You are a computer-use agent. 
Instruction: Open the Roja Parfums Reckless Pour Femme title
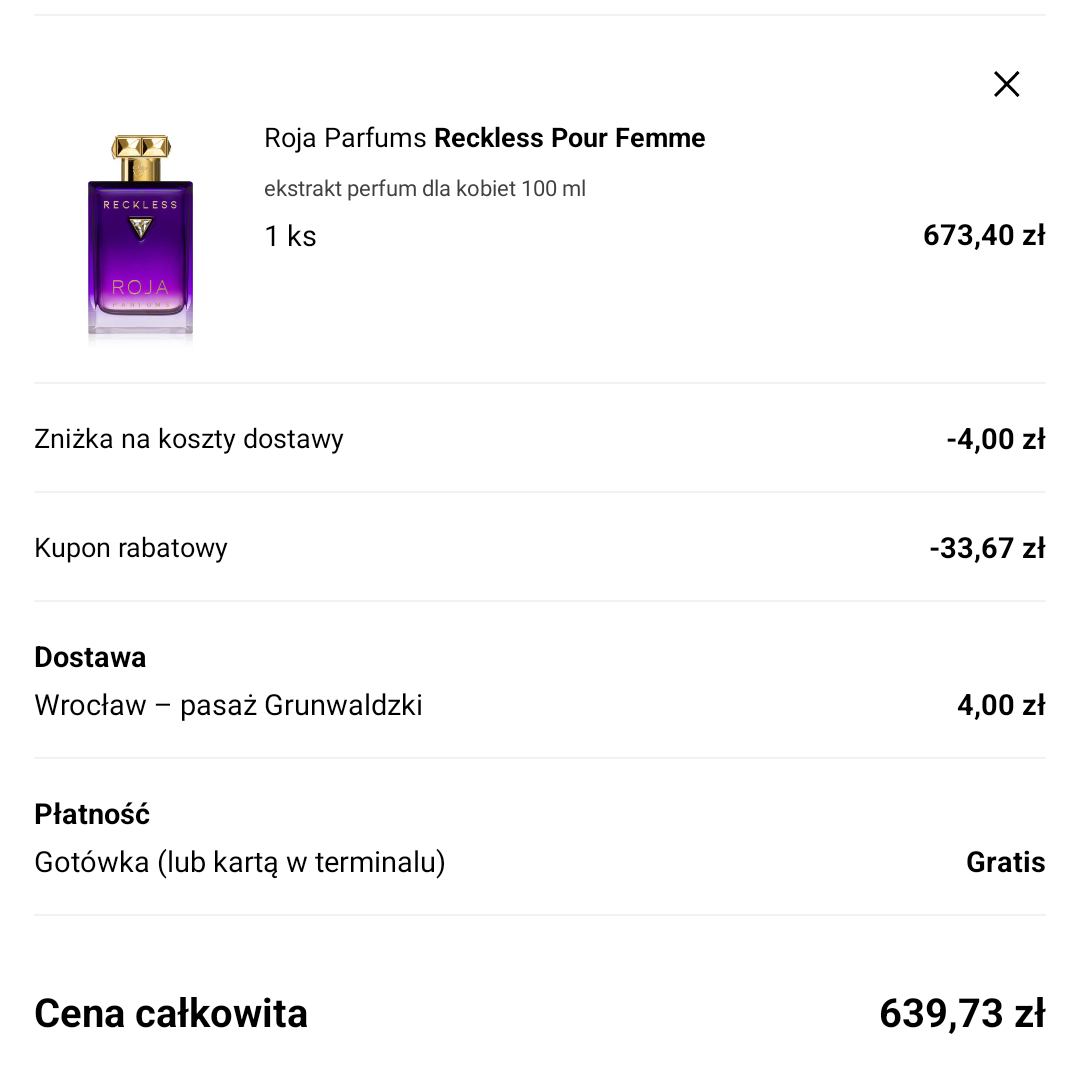(x=484, y=138)
